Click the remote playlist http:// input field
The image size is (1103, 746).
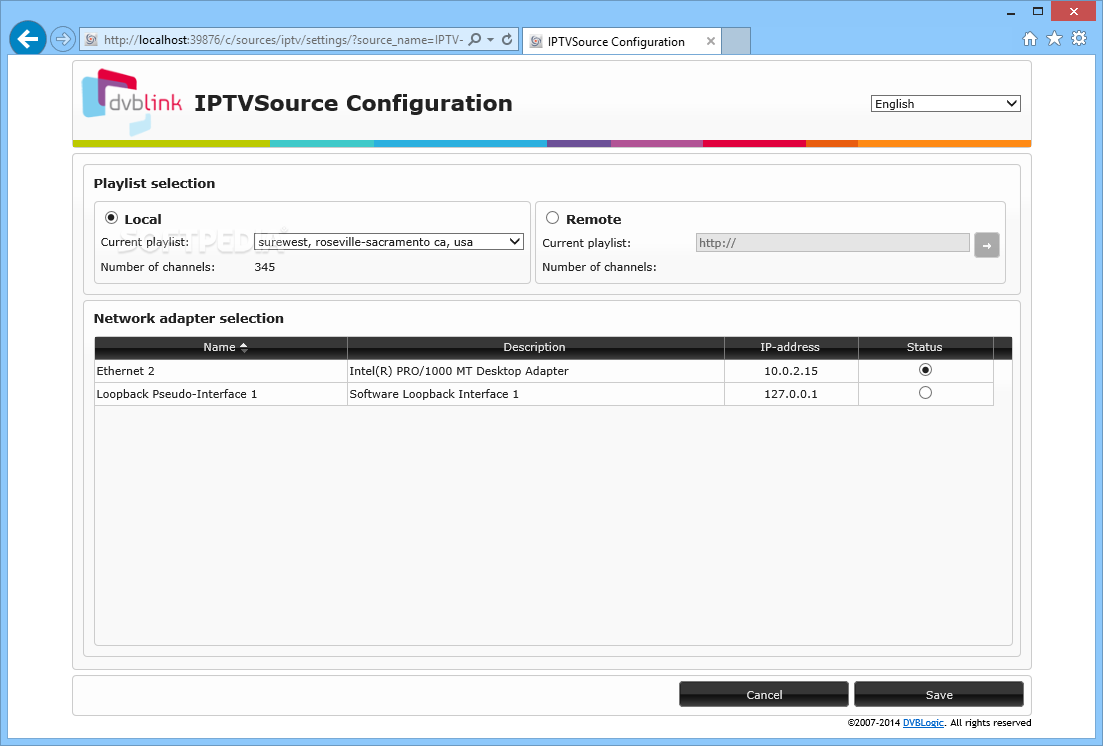pos(832,243)
